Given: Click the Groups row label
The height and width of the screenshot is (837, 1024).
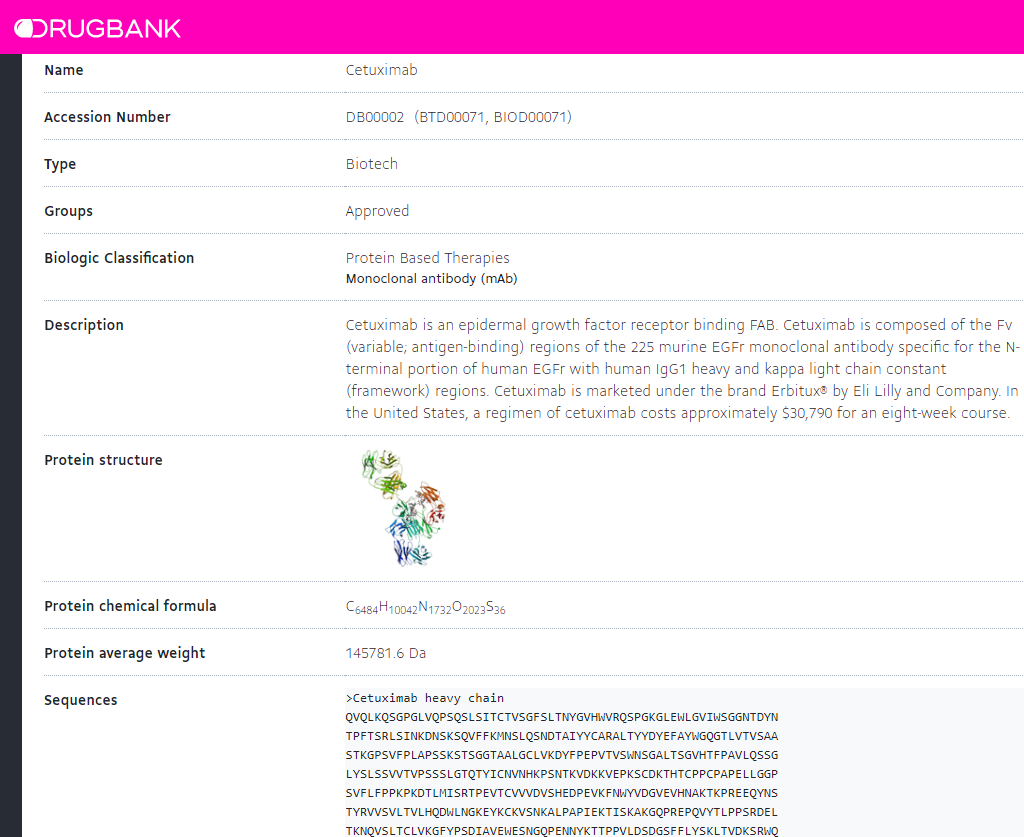Looking at the screenshot, I should (x=68, y=211).
